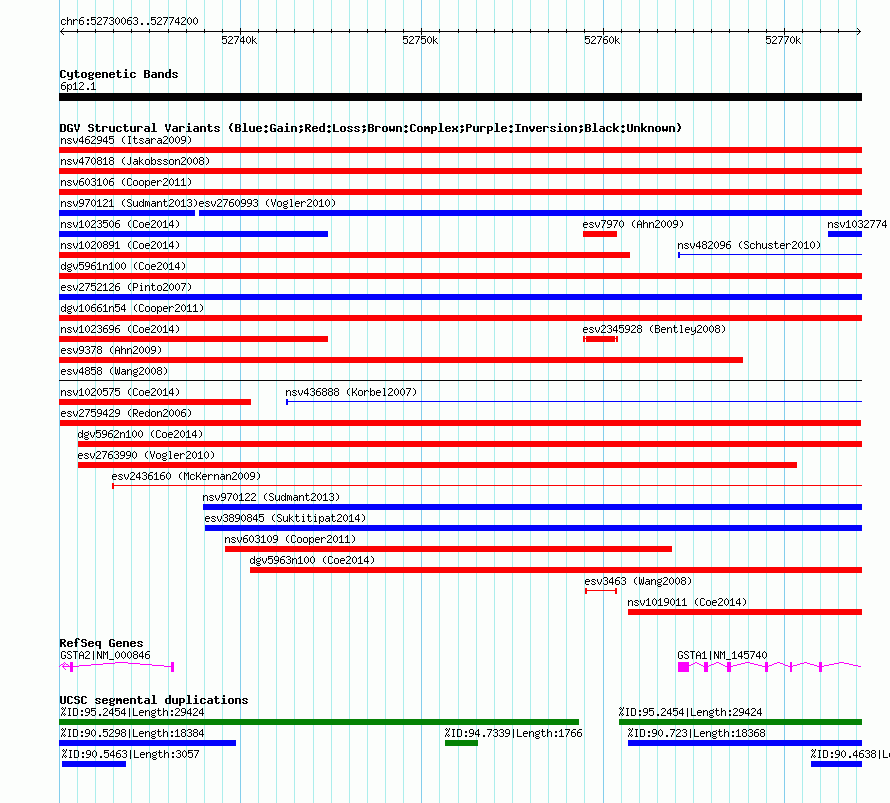890x803 pixels.
Task: Select the 6p12.1 band label
Action: (x=78, y=86)
